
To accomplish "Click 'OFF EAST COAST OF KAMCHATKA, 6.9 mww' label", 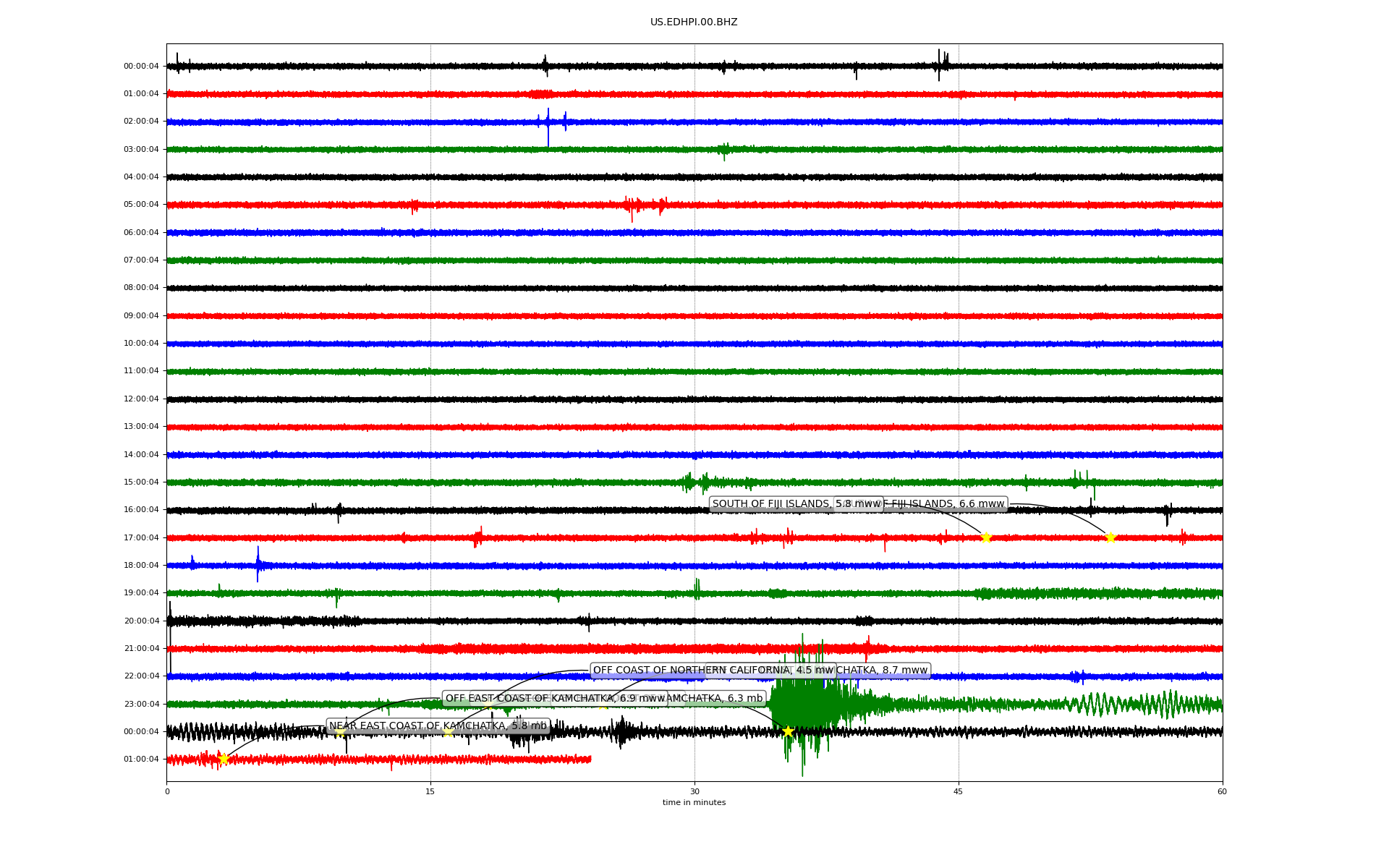I will [555, 699].
